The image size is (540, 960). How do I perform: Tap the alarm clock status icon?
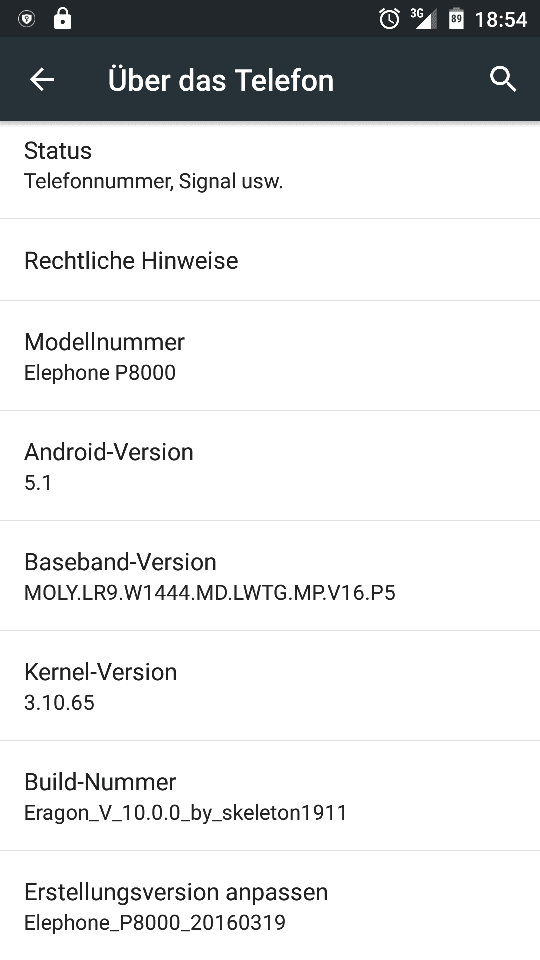[389, 19]
